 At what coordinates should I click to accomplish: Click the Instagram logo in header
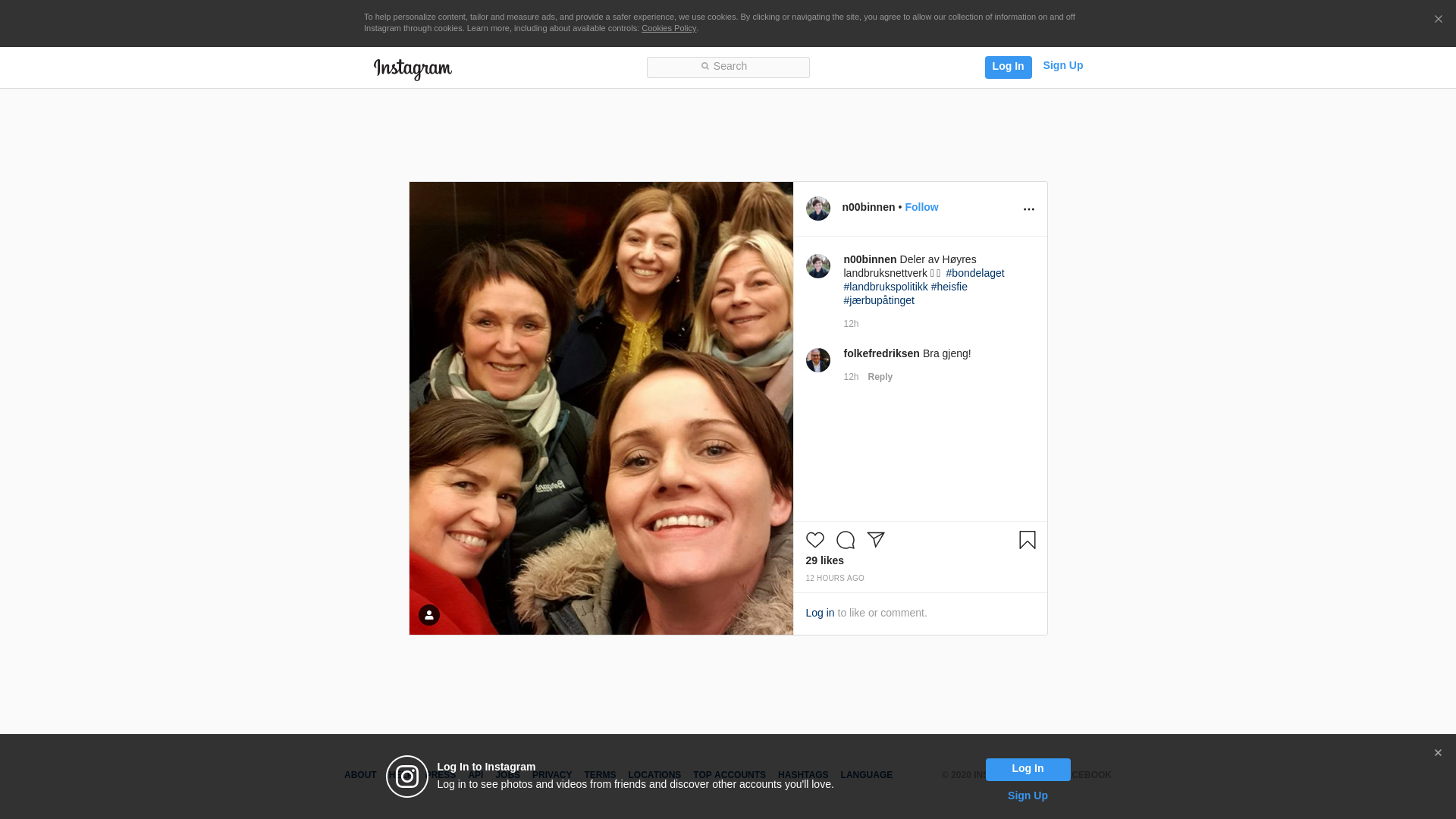(413, 69)
